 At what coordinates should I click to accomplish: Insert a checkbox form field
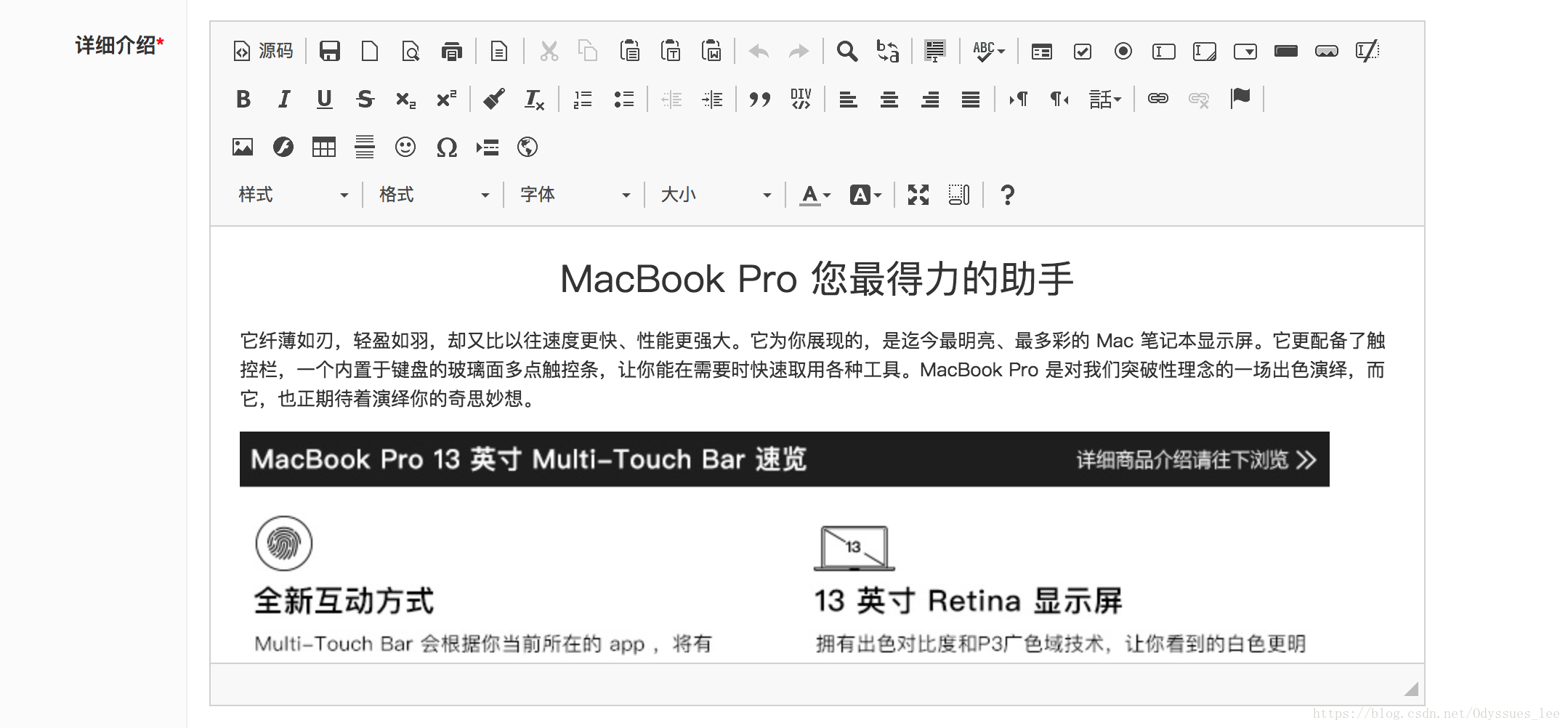tap(1083, 51)
